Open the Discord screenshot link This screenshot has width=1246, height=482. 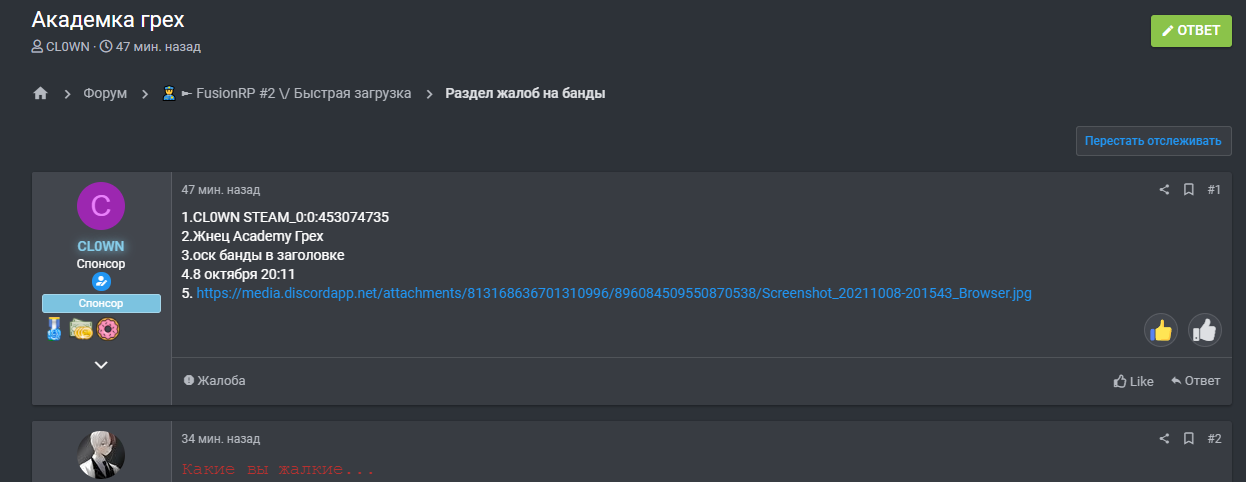(x=613, y=293)
